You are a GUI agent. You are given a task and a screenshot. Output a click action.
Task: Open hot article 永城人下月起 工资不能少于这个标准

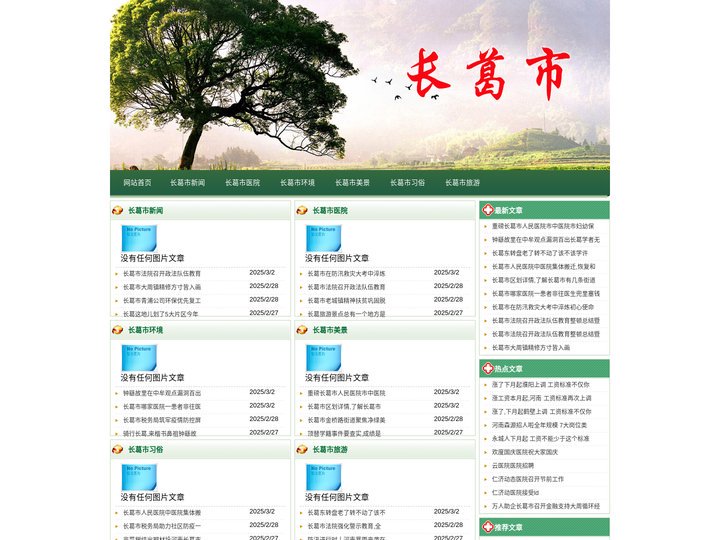click(540, 439)
